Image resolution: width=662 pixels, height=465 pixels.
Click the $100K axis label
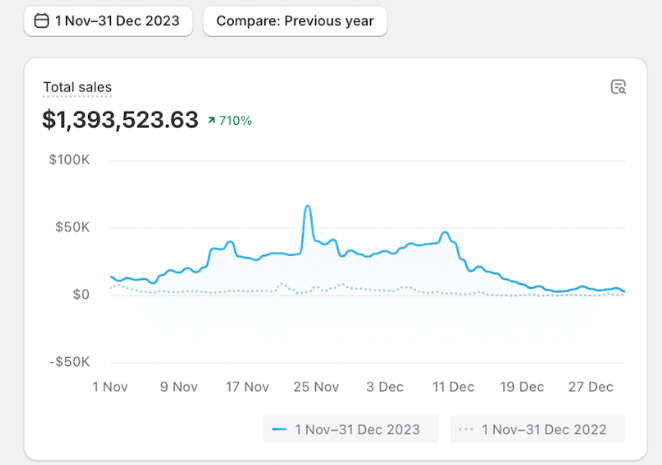(69, 160)
